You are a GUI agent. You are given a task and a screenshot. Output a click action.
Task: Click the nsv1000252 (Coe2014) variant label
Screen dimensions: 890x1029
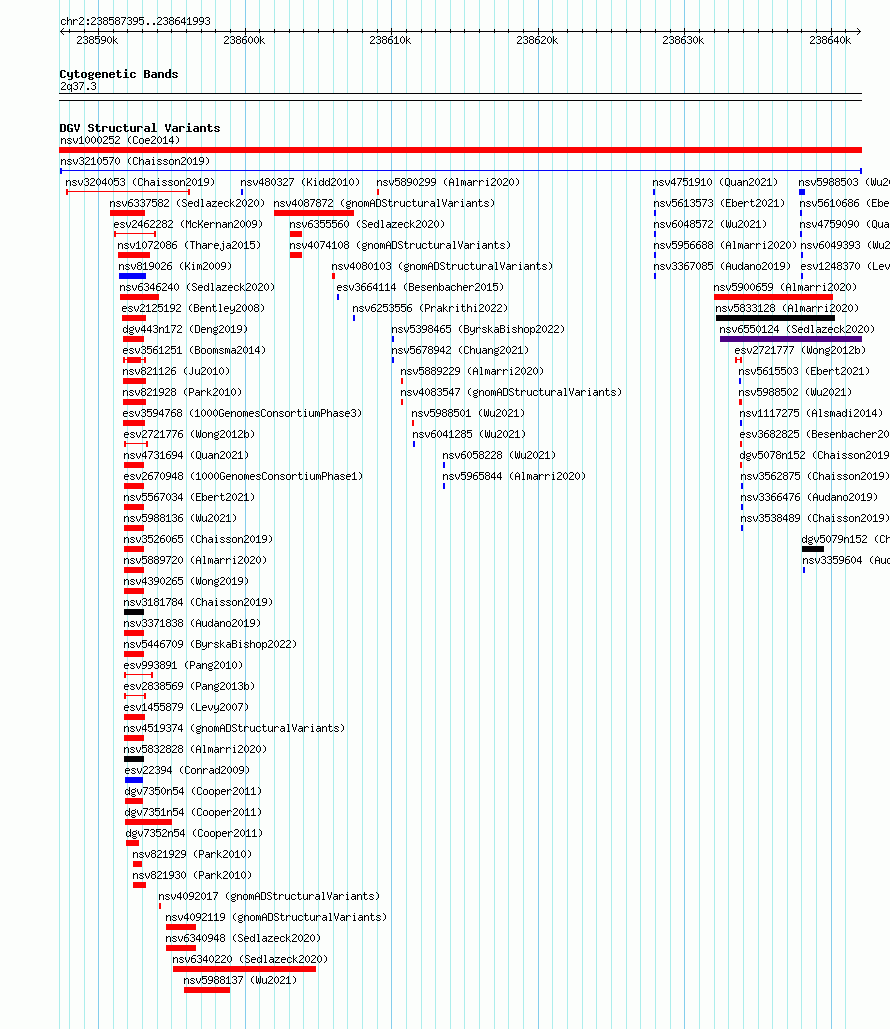(120, 140)
